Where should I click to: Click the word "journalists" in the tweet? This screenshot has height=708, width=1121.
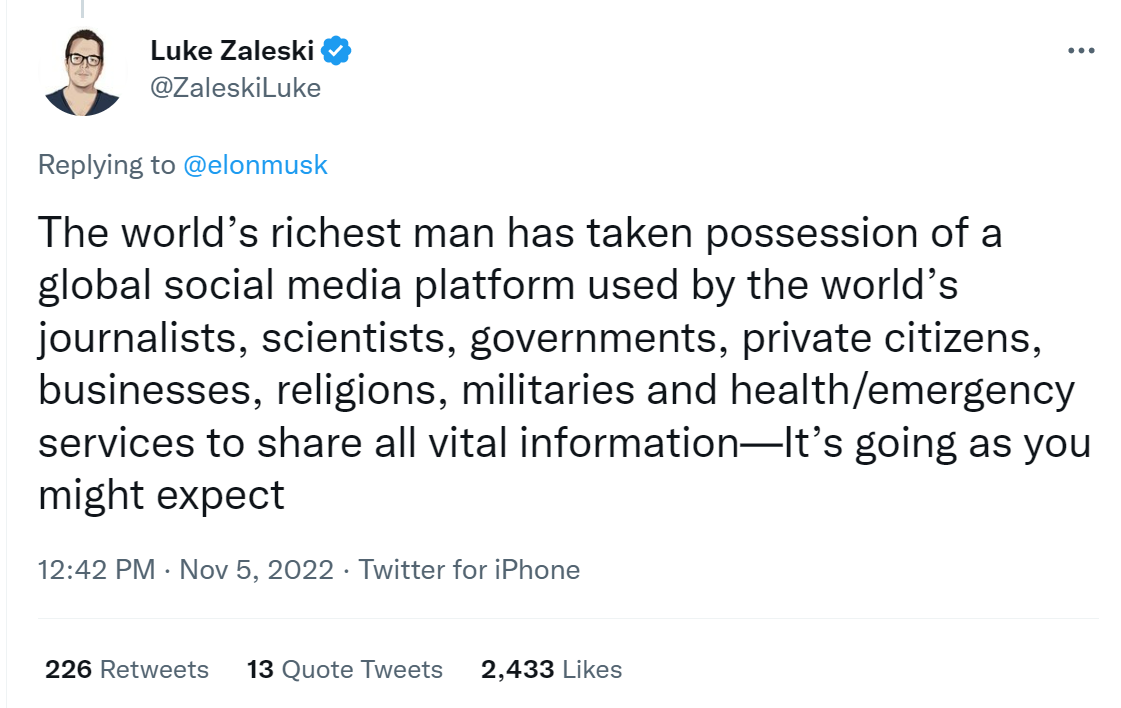point(141,338)
